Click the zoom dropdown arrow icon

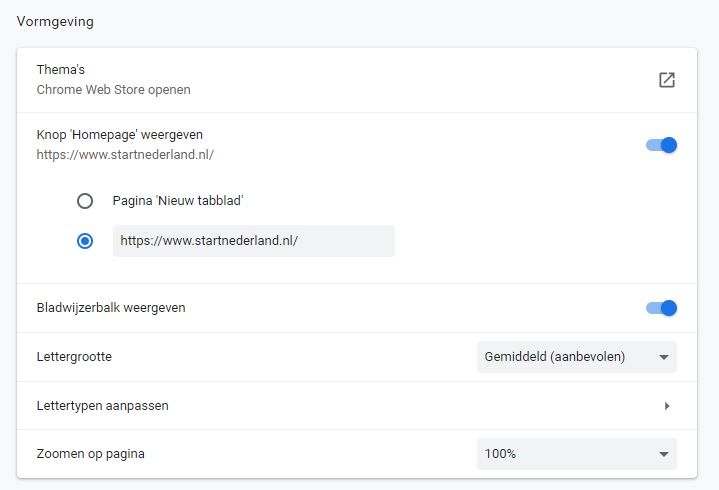tap(664, 454)
